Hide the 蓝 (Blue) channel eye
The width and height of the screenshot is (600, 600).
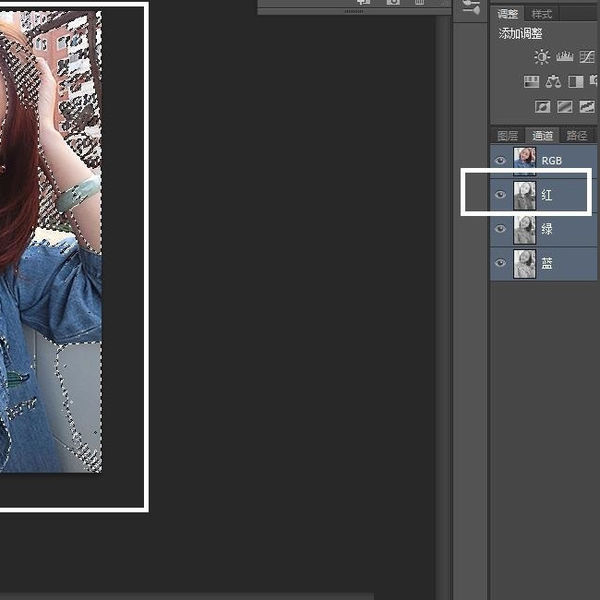[500, 263]
